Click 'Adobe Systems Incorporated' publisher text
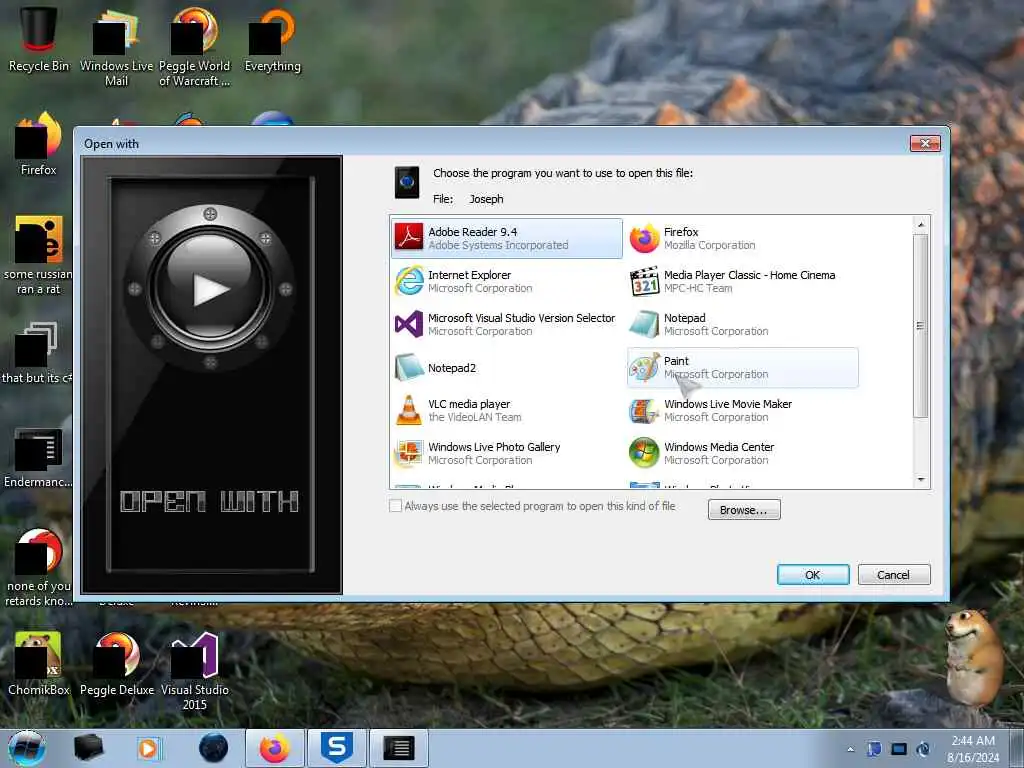This screenshot has height=768, width=1024. coord(498,246)
